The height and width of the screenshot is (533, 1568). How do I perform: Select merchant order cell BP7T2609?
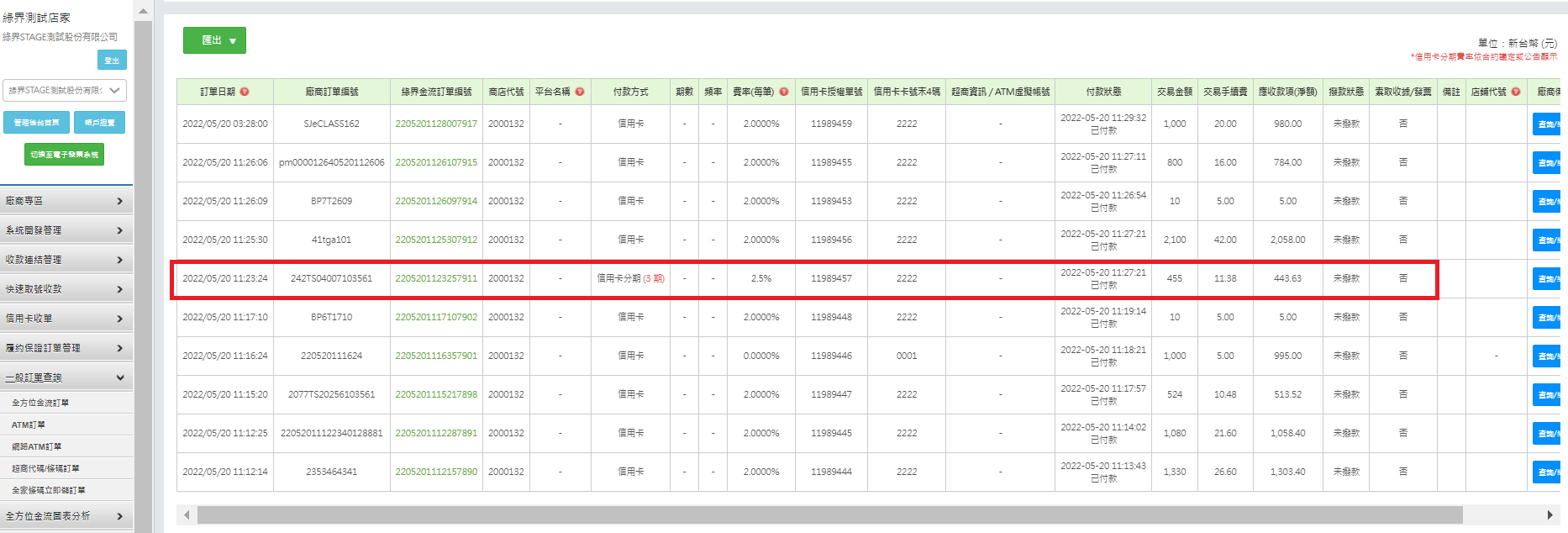[331, 201]
